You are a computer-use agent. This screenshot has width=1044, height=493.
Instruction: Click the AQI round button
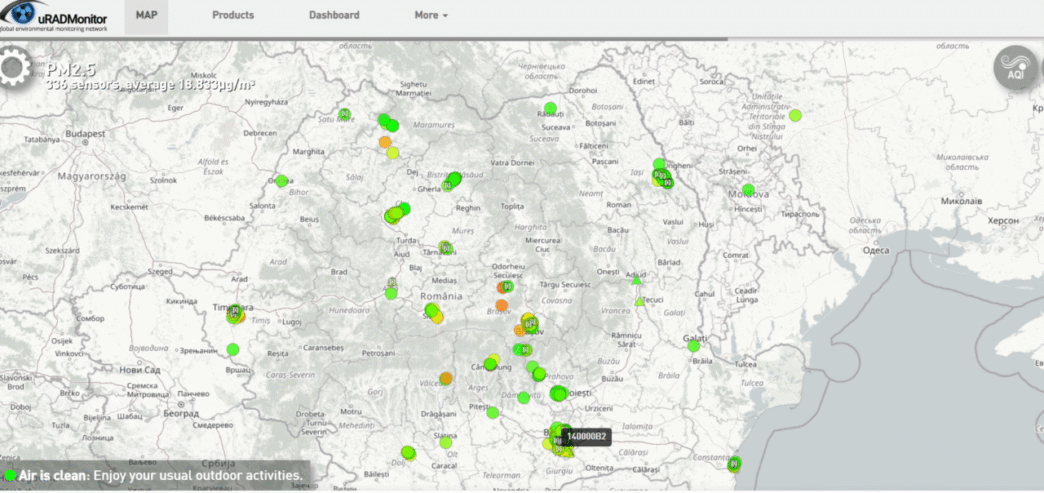pos(1014,67)
